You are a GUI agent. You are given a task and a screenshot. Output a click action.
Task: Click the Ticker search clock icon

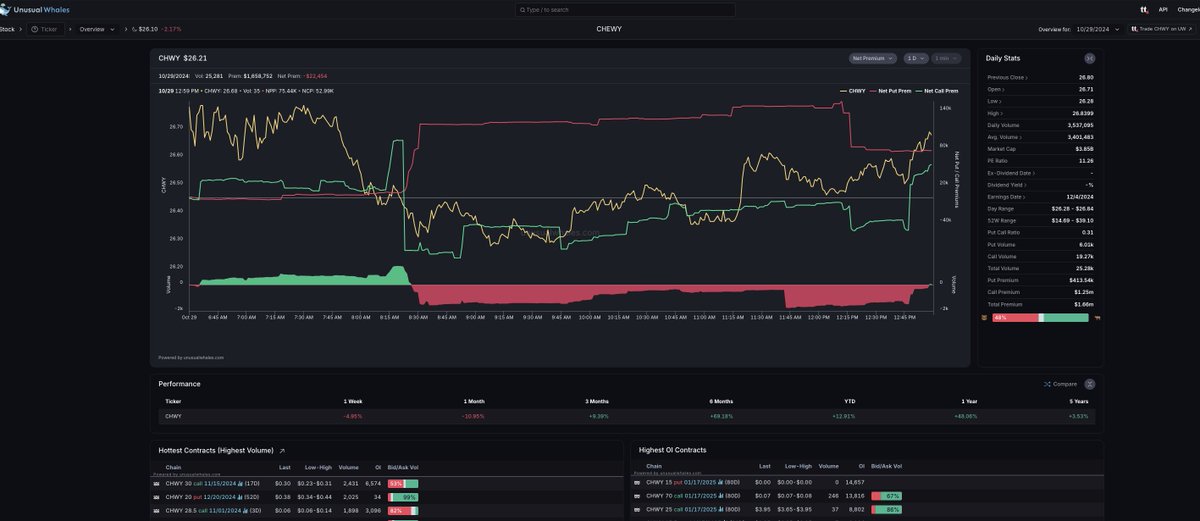35,29
